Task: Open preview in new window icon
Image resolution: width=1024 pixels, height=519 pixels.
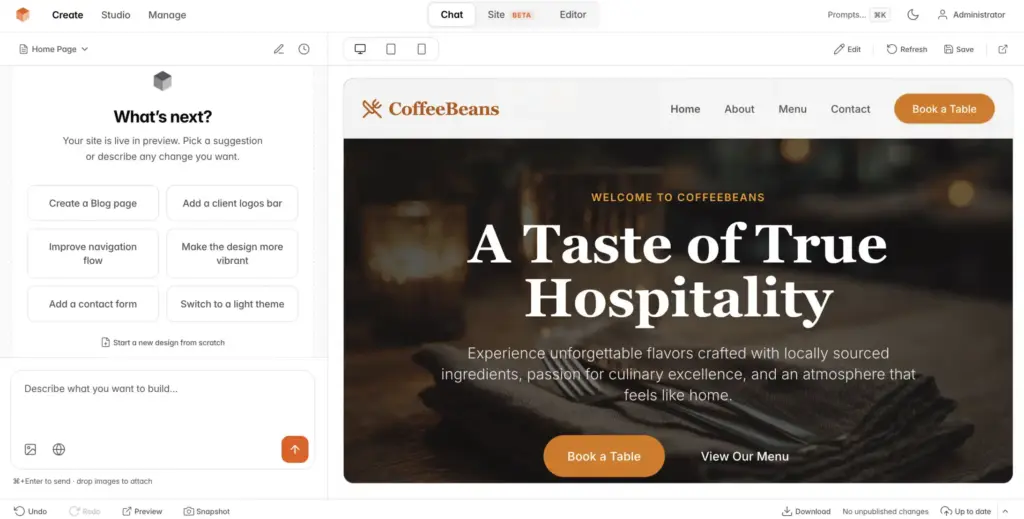Action: 1003,49
